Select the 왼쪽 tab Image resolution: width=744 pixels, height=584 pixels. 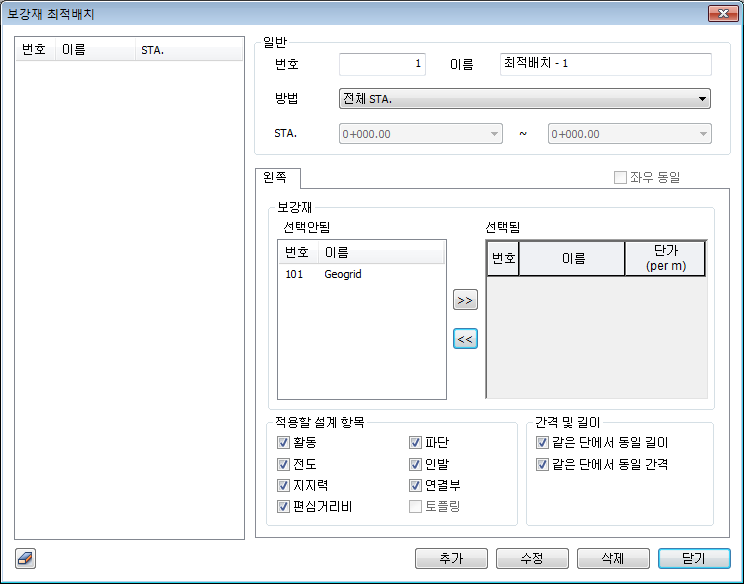coord(275,178)
